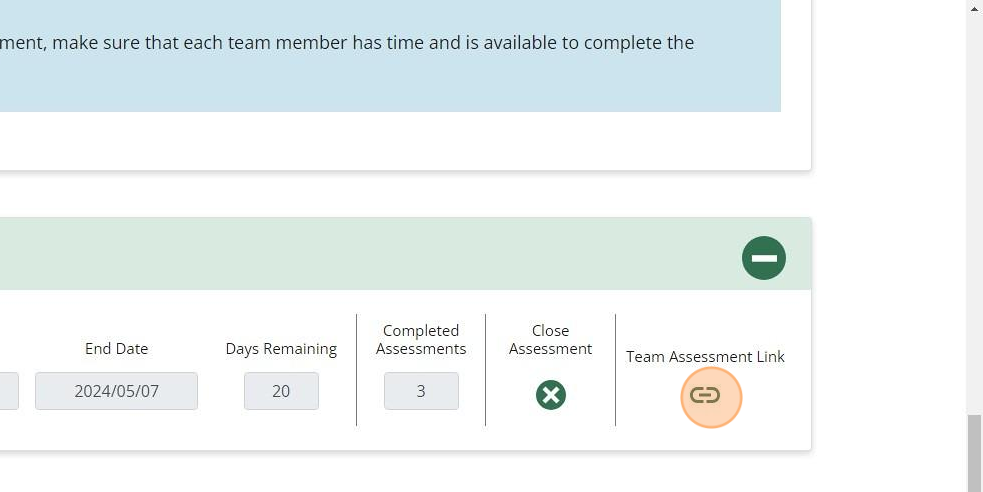Click the Close Assessment label text
This screenshot has height=492, width=983.
click(x=550, y=339)
